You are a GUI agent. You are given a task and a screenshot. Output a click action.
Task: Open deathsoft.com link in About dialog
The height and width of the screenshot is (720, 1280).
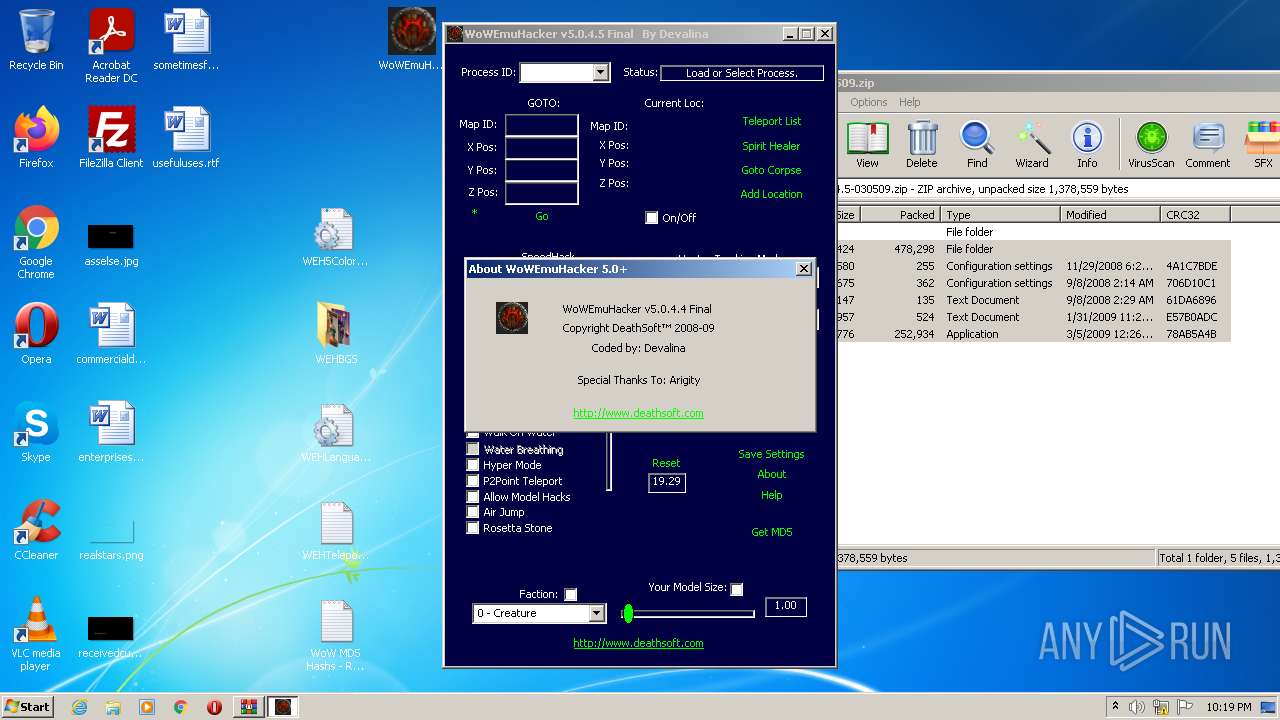(638, 413)
